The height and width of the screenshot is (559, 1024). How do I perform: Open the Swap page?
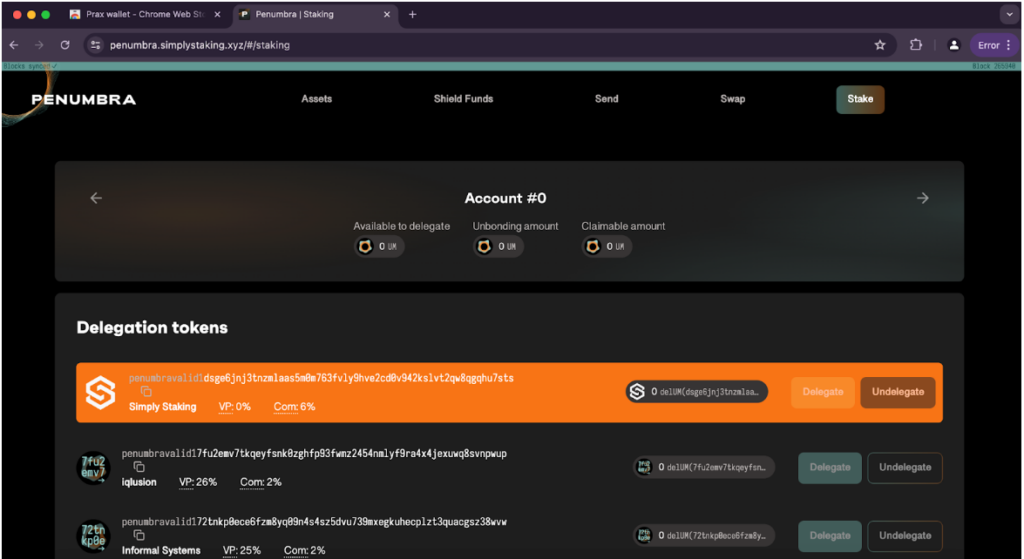(x=732, y=99)
